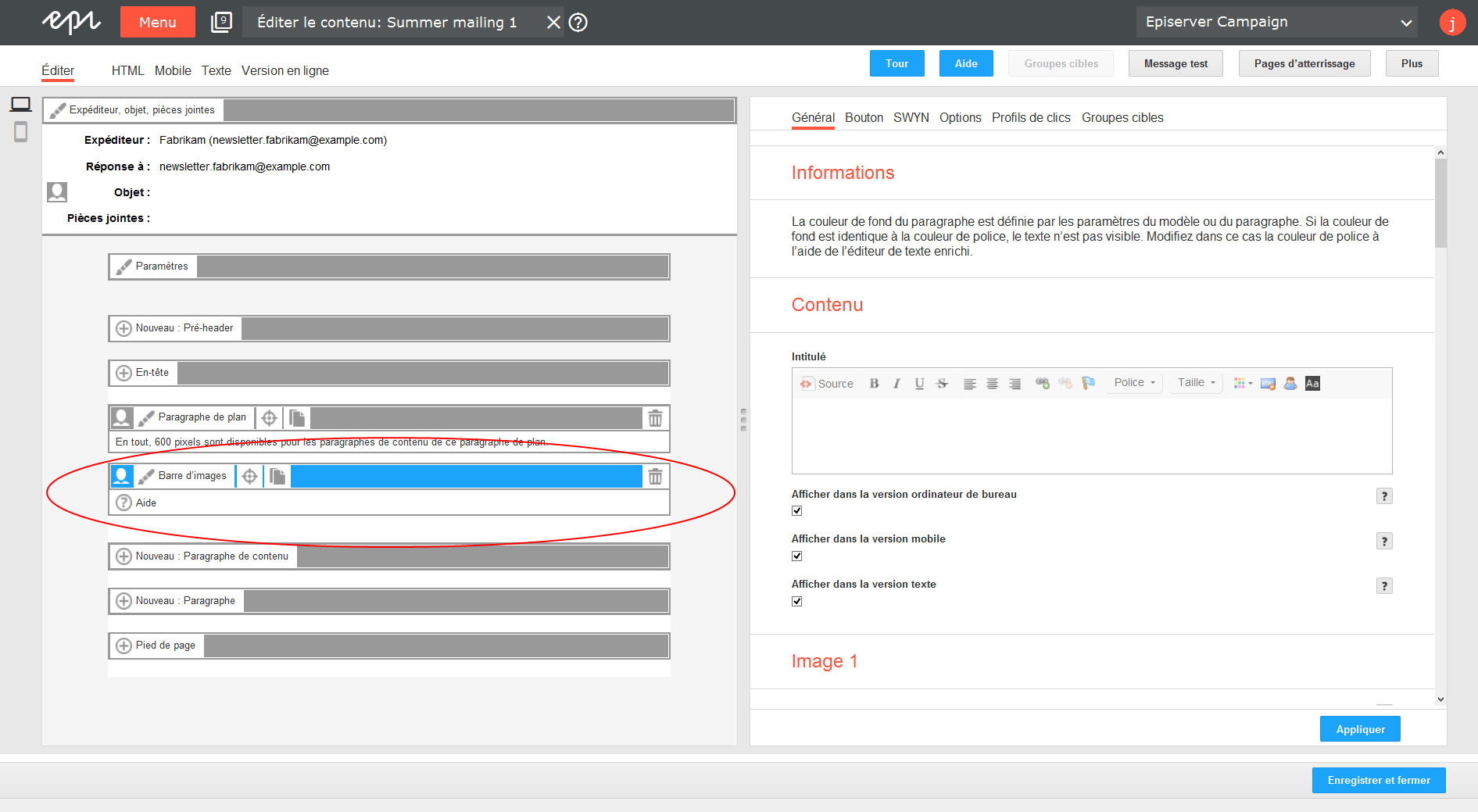Click the blue Aide button

(x=966, y=63)
